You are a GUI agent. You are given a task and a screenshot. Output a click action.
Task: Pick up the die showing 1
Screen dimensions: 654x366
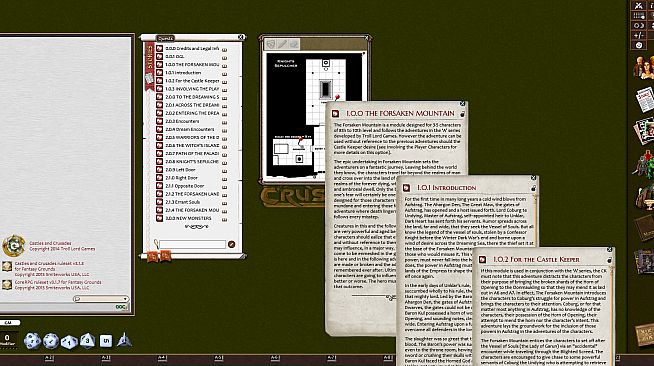pyautogui.click(x=69, y=341)
